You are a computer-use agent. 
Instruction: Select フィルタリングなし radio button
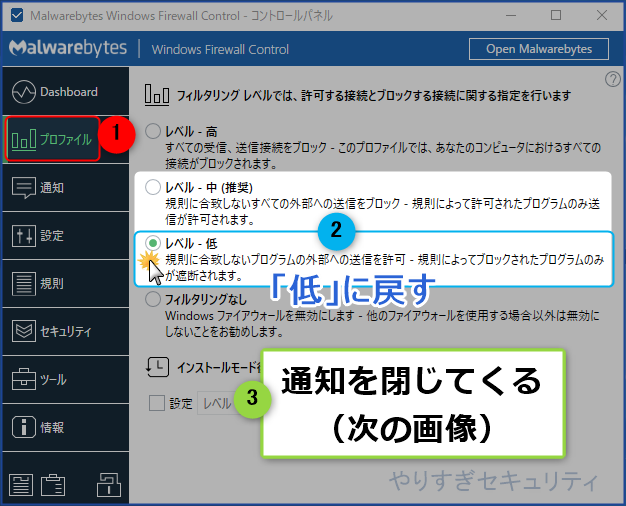tap(153, 299)
